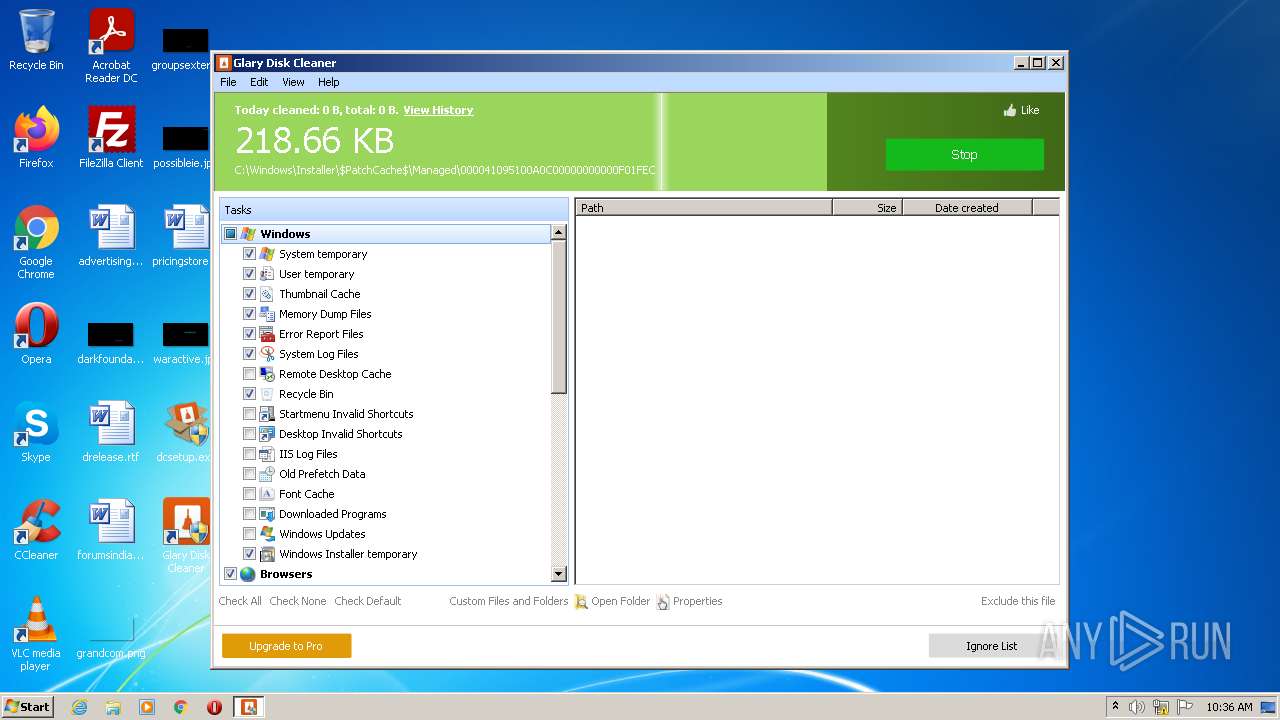Sort by Path column header
This screenshot has height=720, width=1280.
704,208
